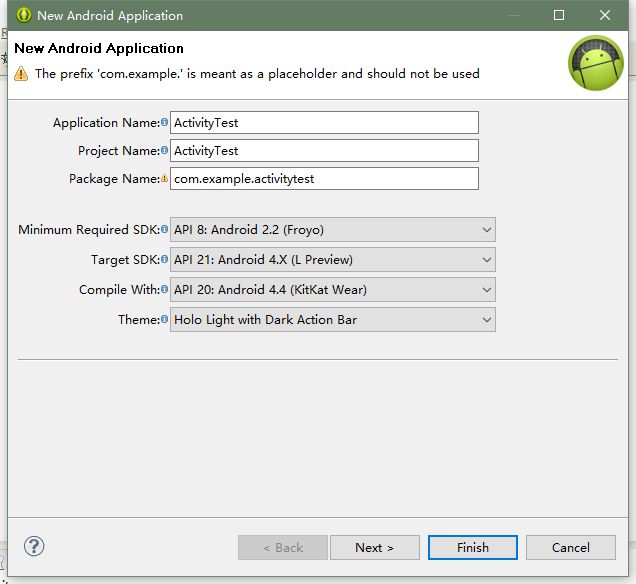Click the Project Name text field

tap(324, 150)
